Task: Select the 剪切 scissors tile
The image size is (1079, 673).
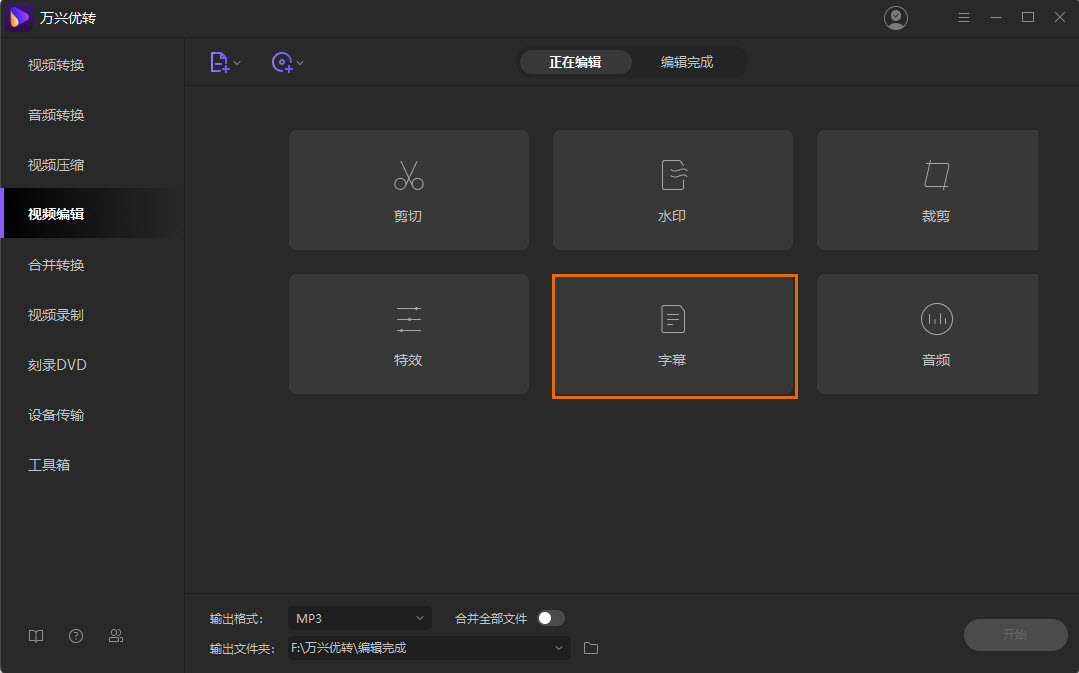Action: (409, 190)
